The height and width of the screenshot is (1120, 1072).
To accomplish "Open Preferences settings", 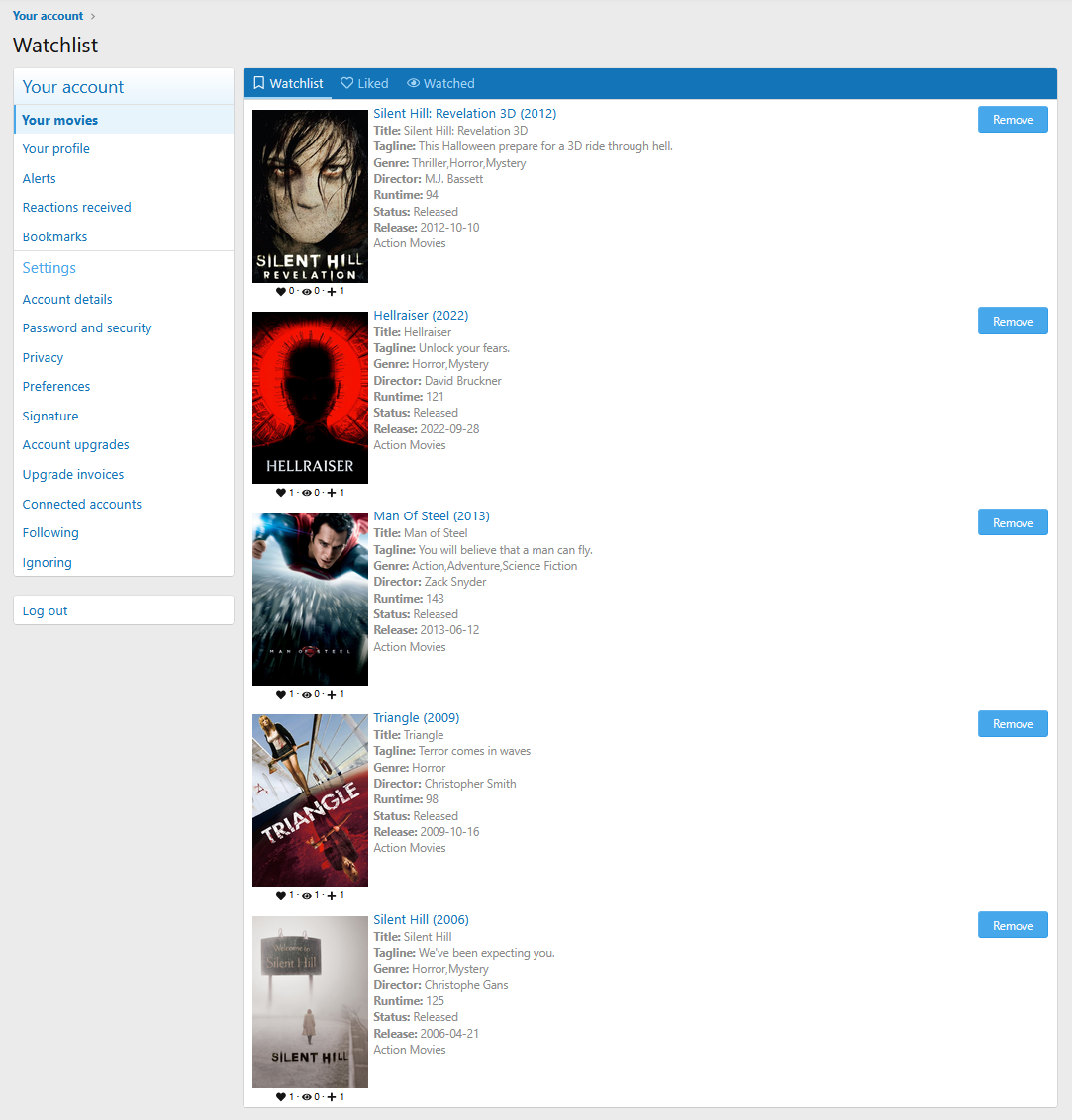I will [x=124, y=387].
